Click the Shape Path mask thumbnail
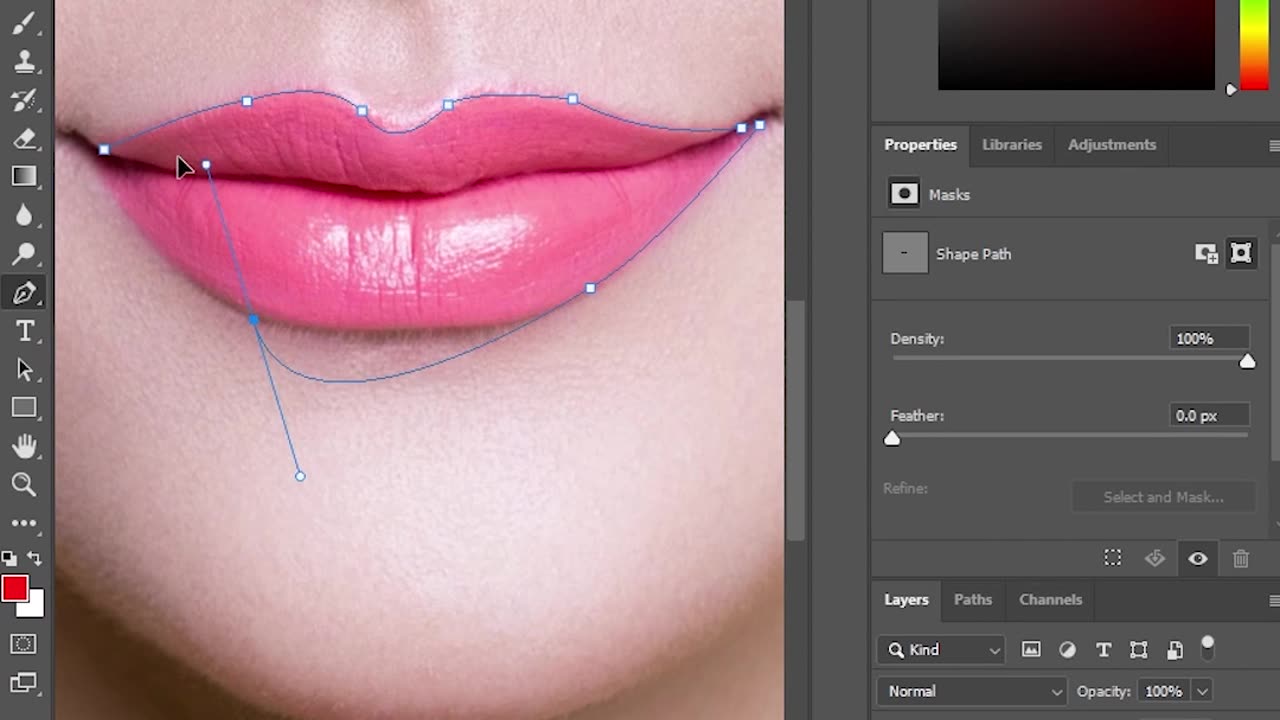 [904, 254]
